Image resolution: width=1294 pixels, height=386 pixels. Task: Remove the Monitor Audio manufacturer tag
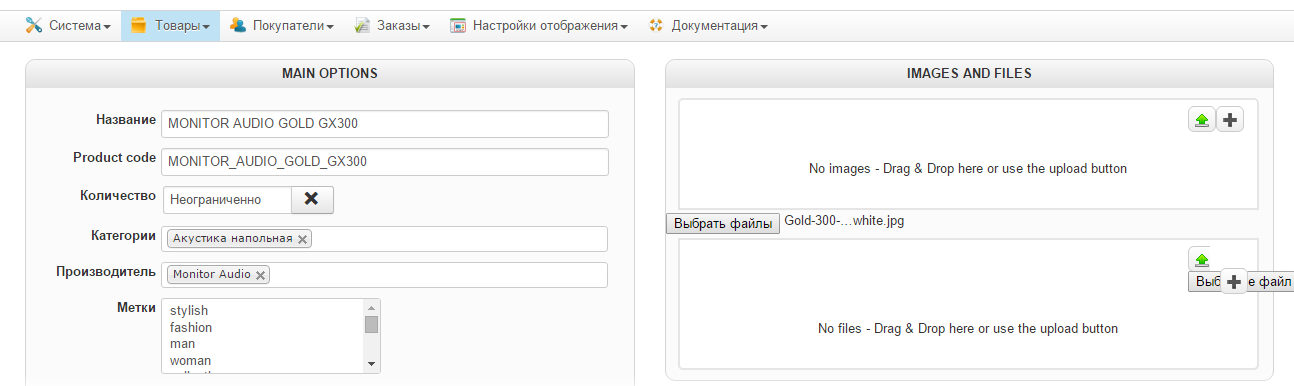[260, 275]
